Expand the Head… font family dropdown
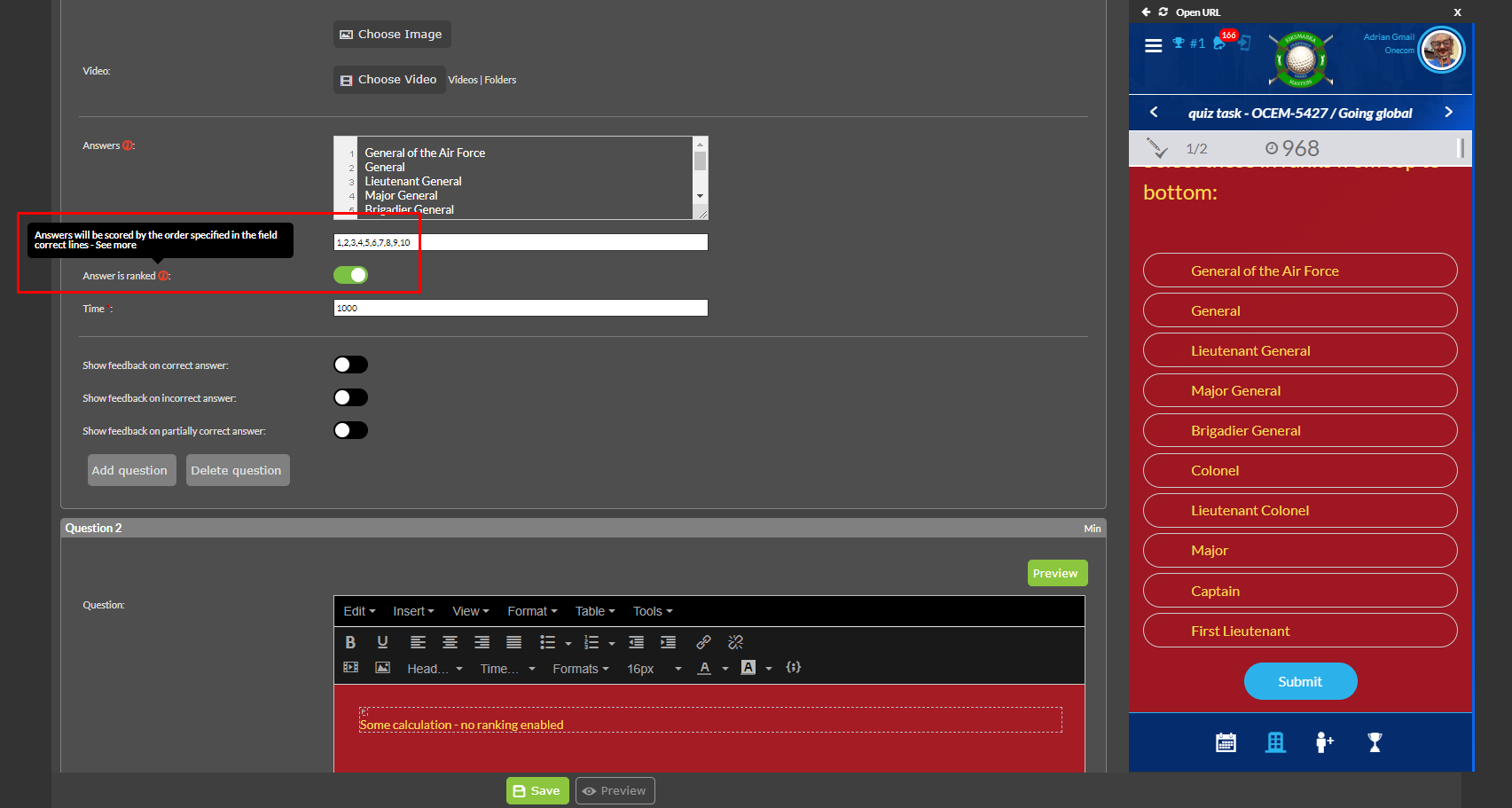Viewport: 1512px width, 808px height. 435,669
